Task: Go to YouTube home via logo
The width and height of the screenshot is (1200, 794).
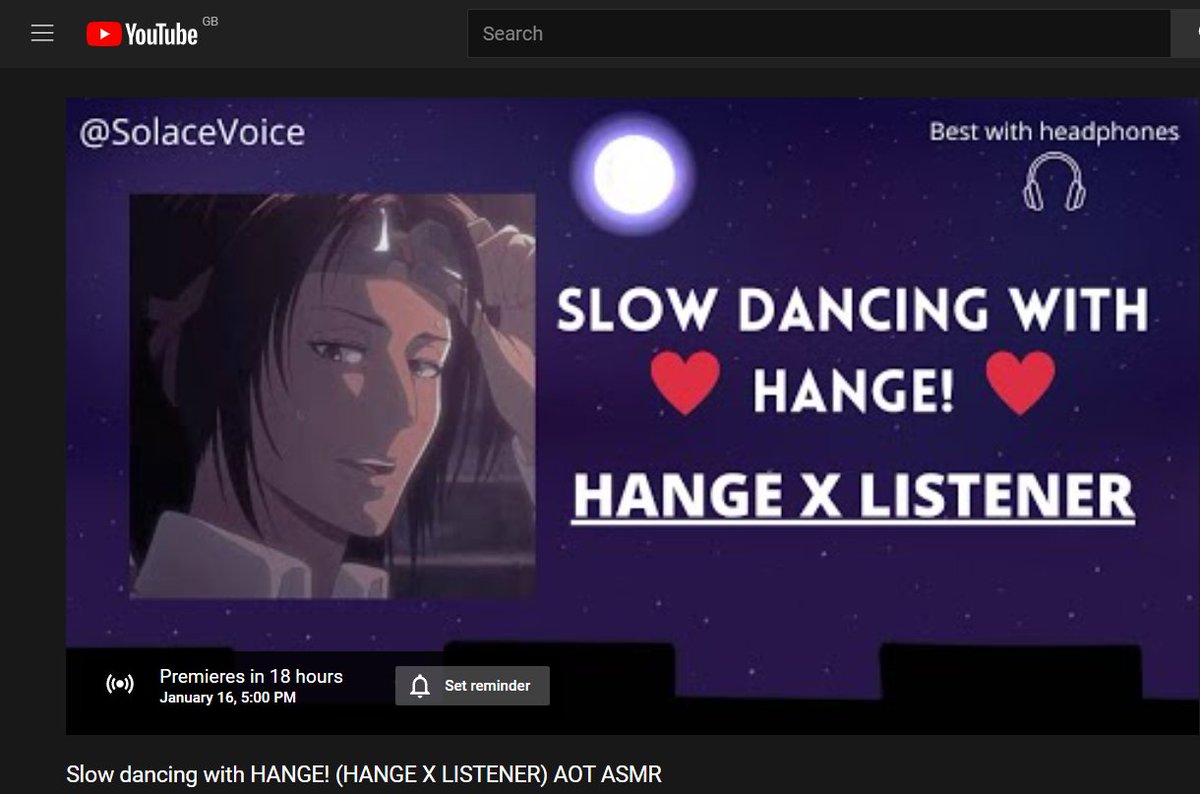Action: pyautogui.click(x=142, y=34)
